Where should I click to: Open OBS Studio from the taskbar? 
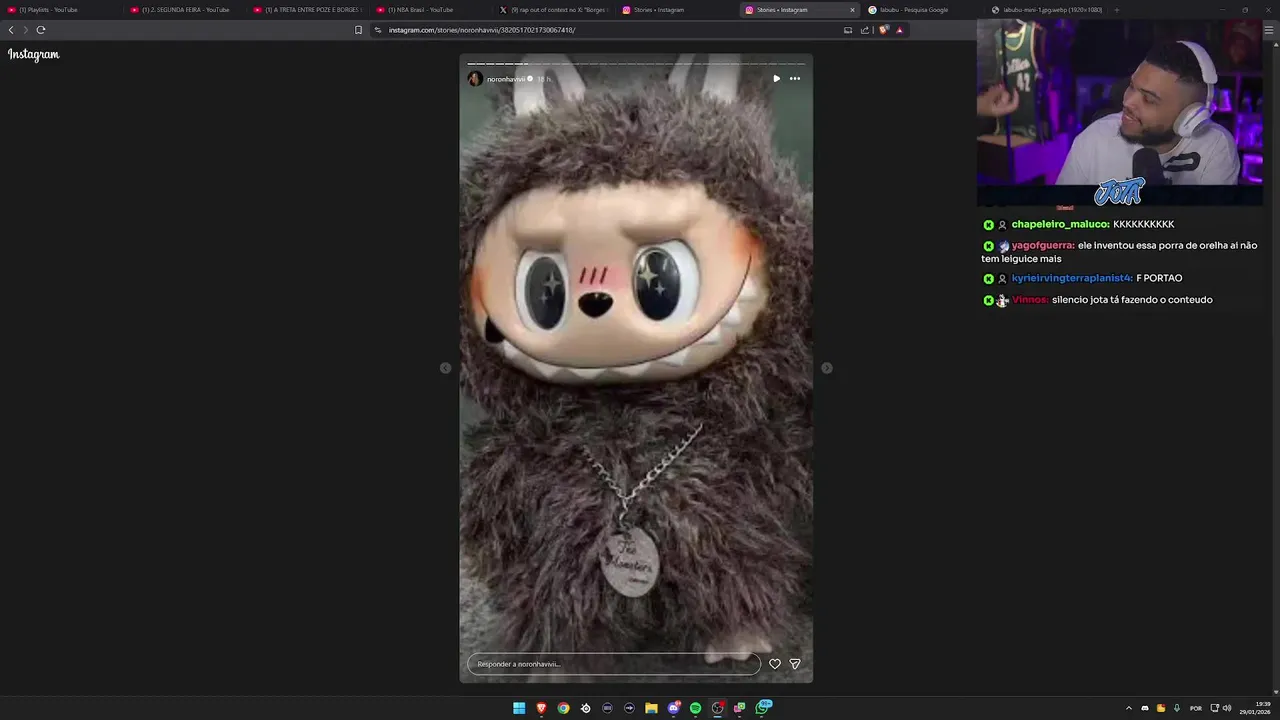(717, 708)
